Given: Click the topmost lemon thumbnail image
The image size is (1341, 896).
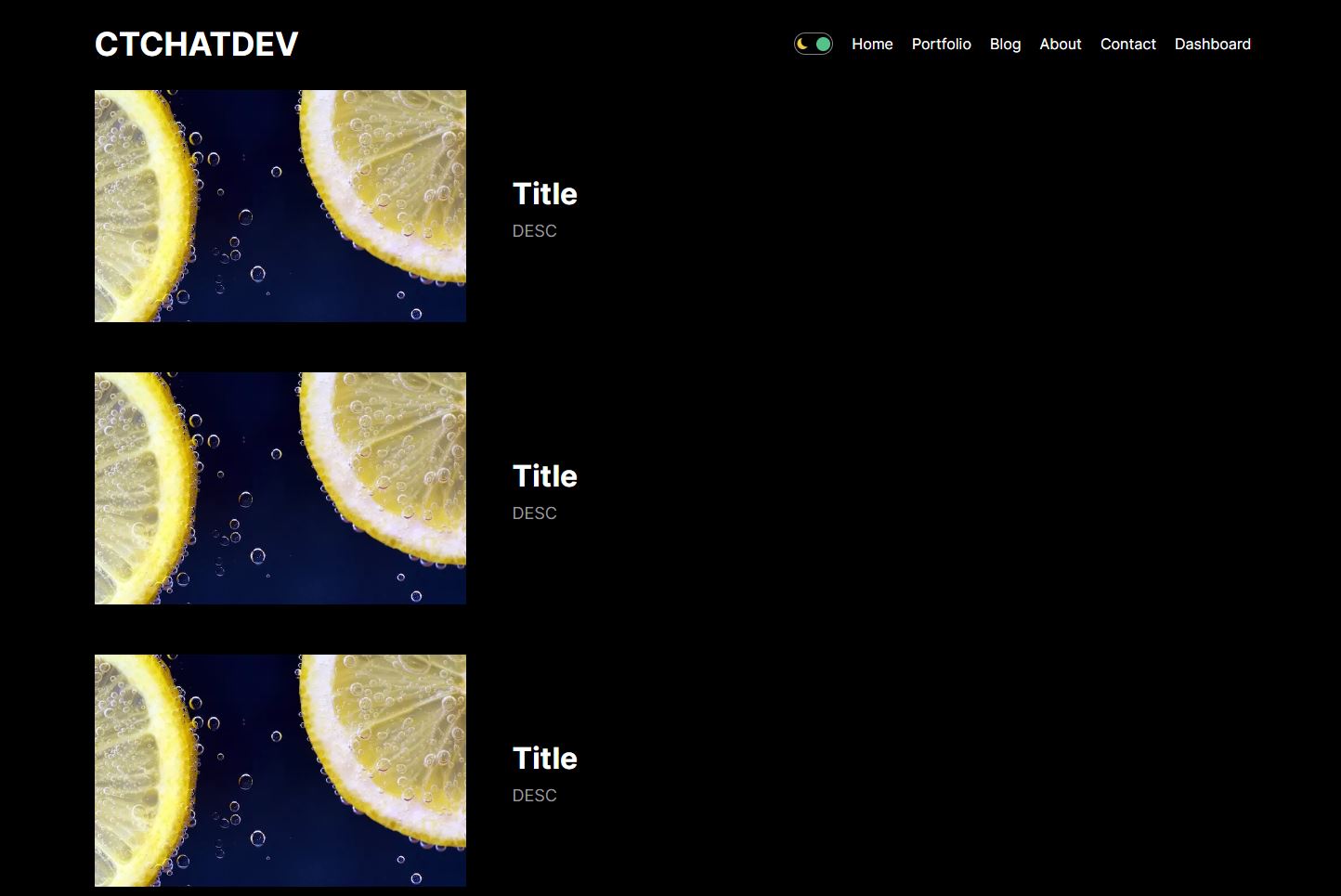Looking at the screenshot, I should coord(280,205).
